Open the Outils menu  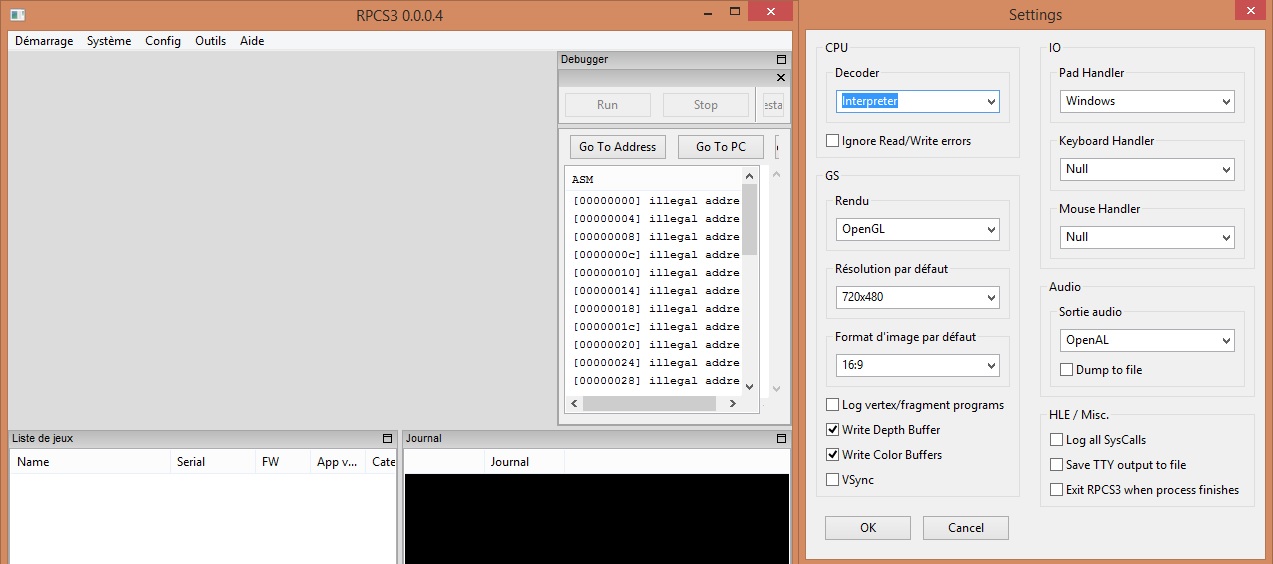[210, 41]
